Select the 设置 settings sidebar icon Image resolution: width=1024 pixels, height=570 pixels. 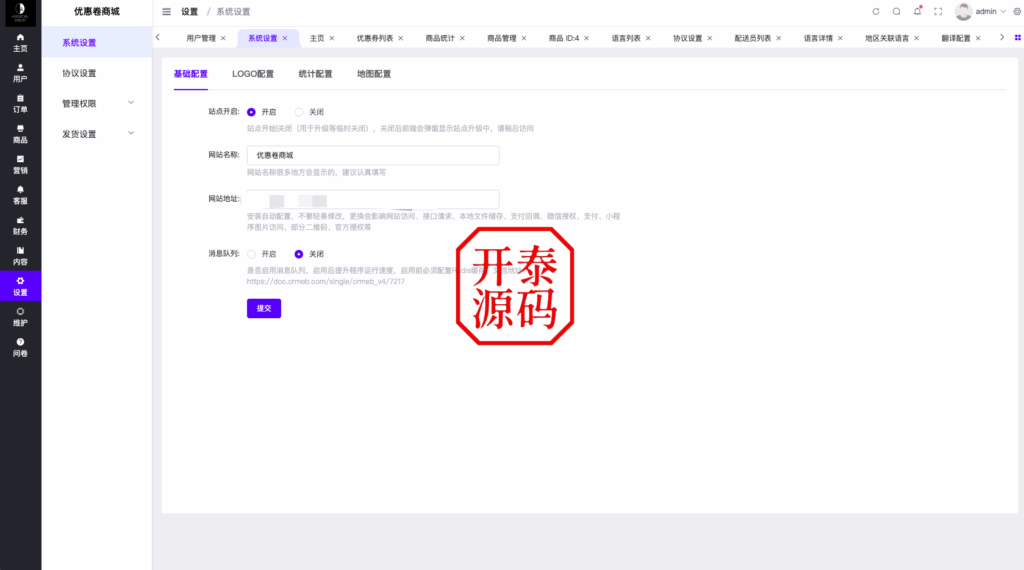coord(20,287)
